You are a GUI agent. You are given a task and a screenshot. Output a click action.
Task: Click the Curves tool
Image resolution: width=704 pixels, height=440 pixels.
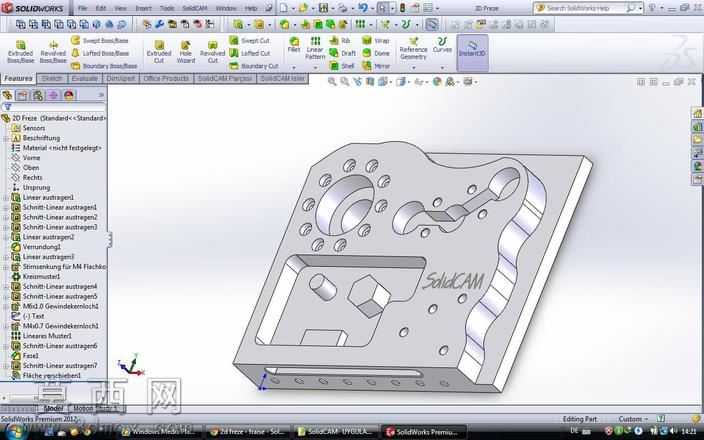click(x=442, y=45)
